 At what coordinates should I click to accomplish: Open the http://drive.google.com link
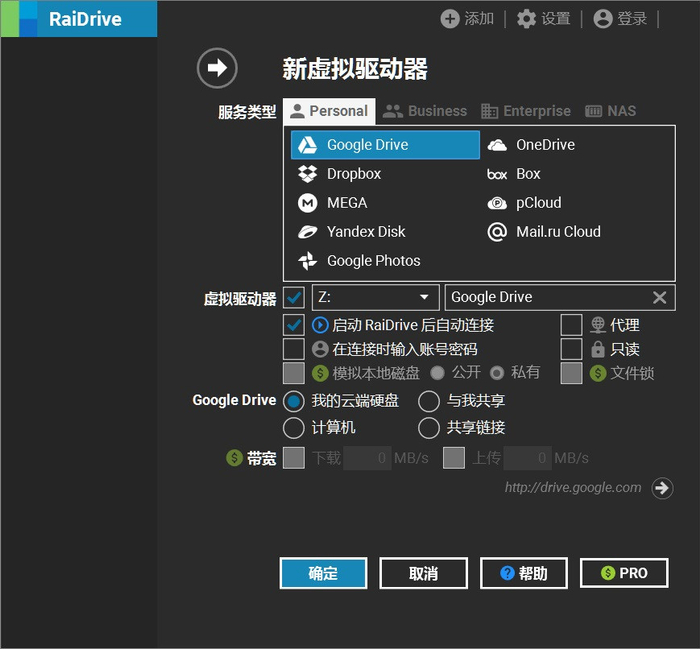coord(573,487)
